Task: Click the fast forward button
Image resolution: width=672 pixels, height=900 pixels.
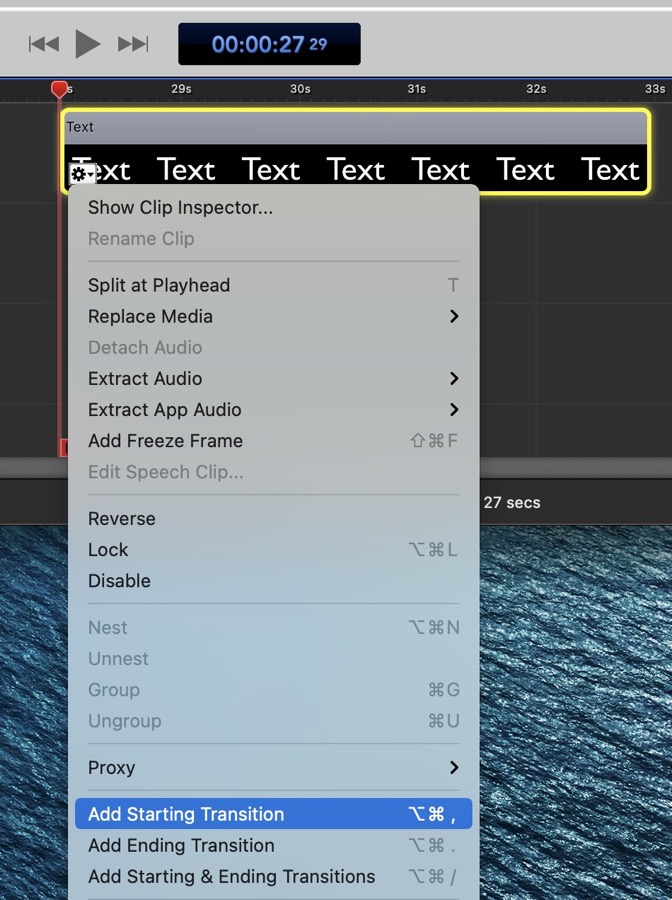Action: click(133, 44)
